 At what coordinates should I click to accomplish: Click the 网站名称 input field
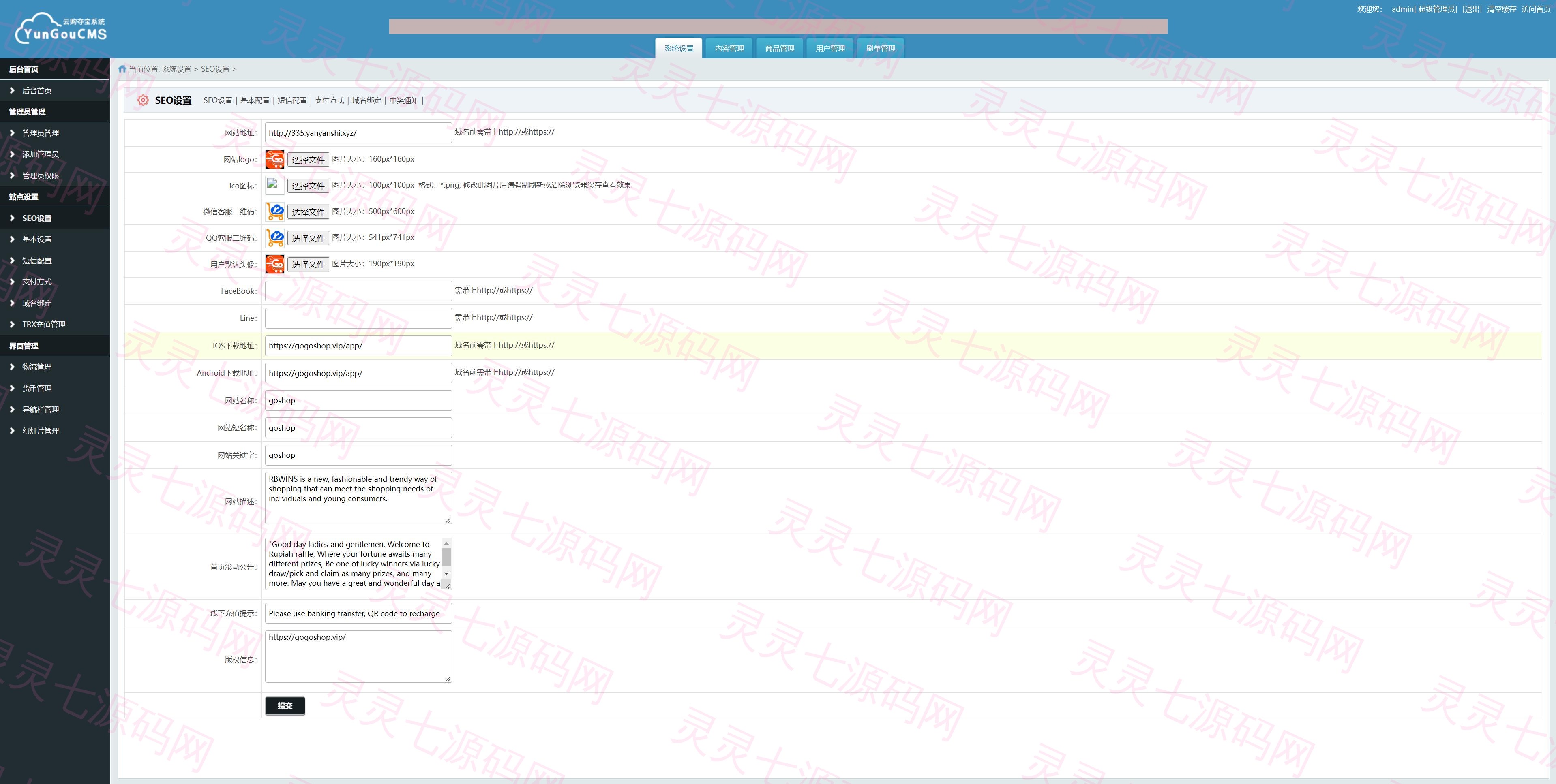point(358,400)
